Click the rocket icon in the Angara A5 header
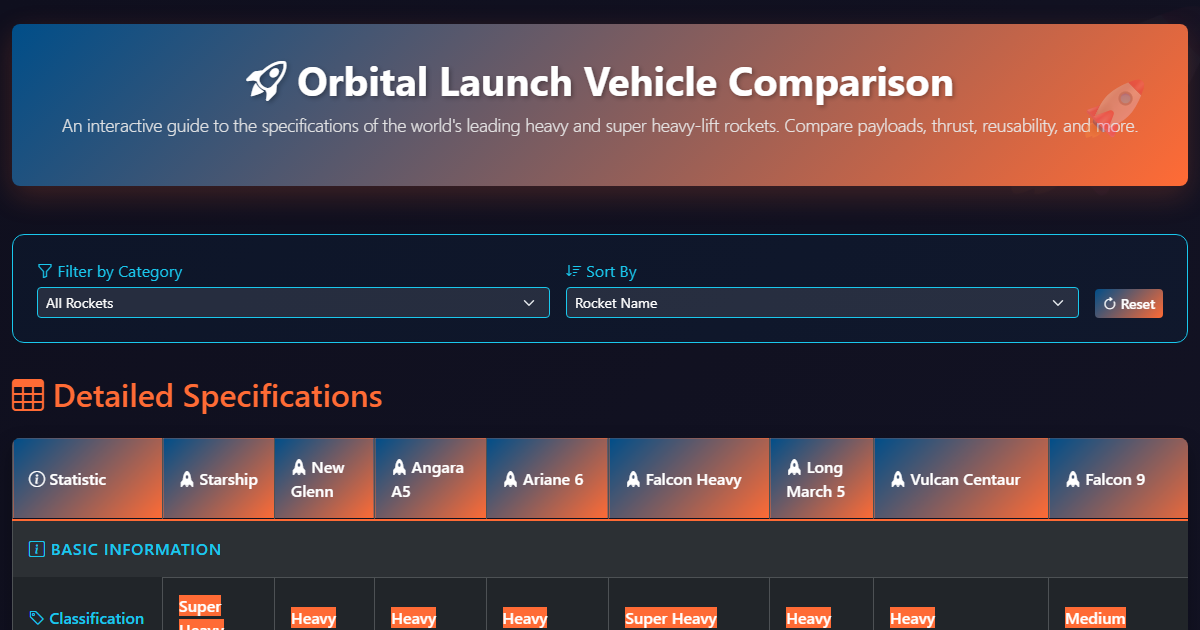This screenshot has height=630, width=1200. (x=398, y=467)
